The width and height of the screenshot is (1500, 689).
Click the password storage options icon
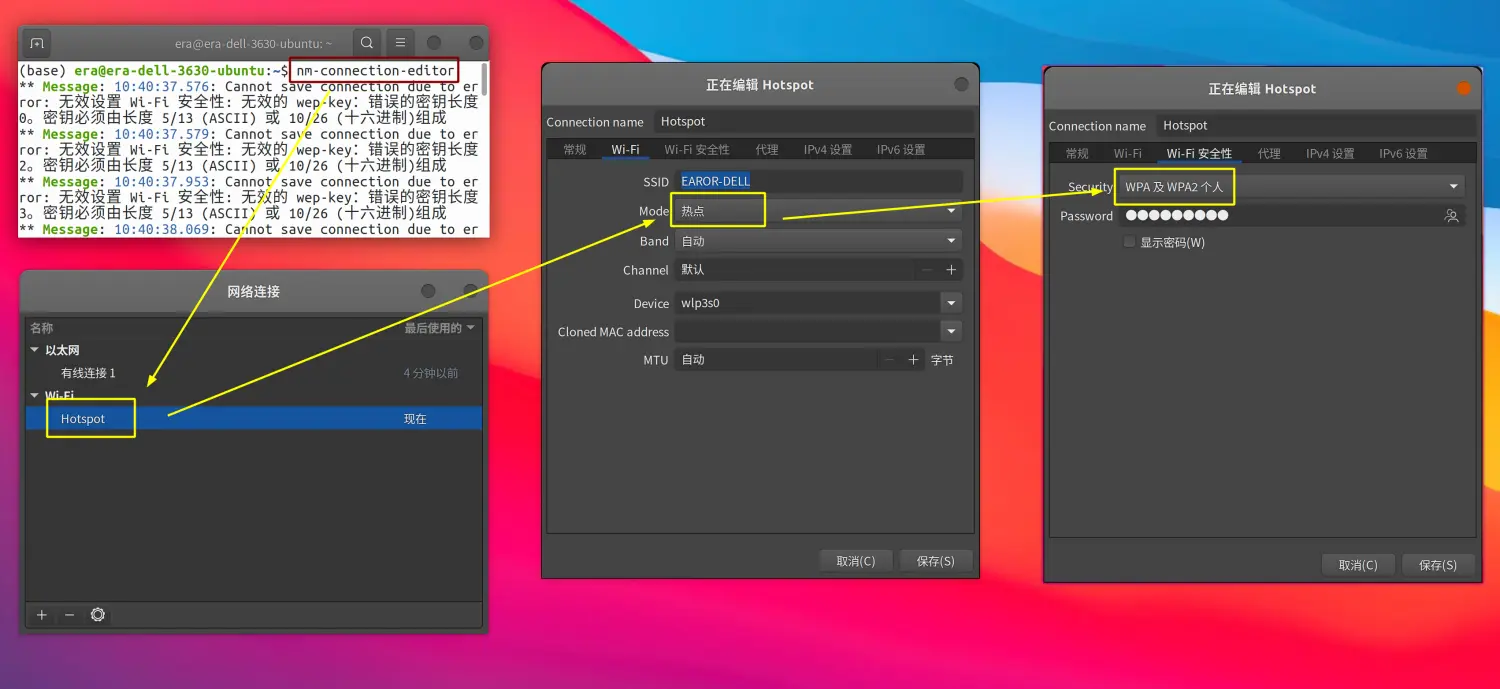(1451, 216)
